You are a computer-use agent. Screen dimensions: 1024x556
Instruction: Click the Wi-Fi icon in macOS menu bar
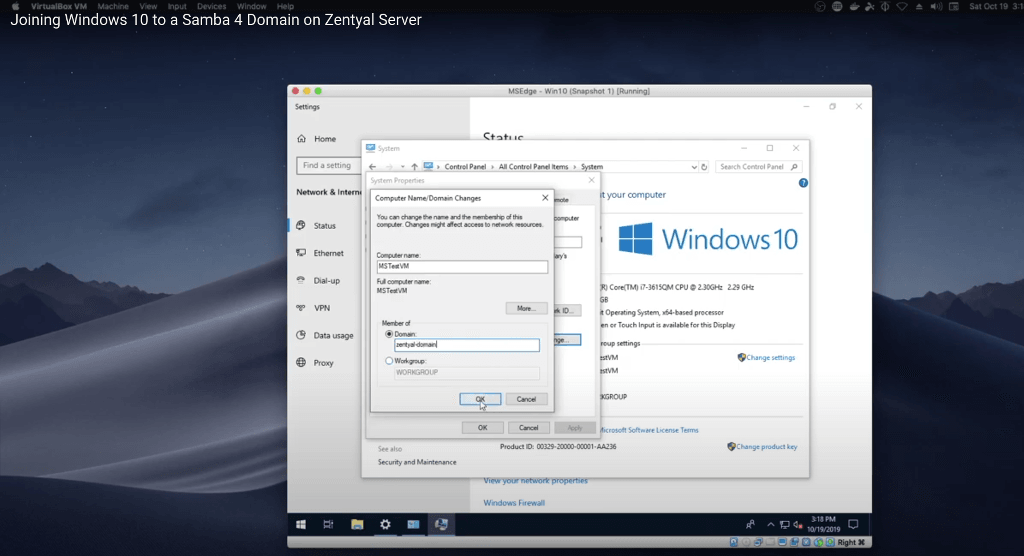(x=902, y=6)
